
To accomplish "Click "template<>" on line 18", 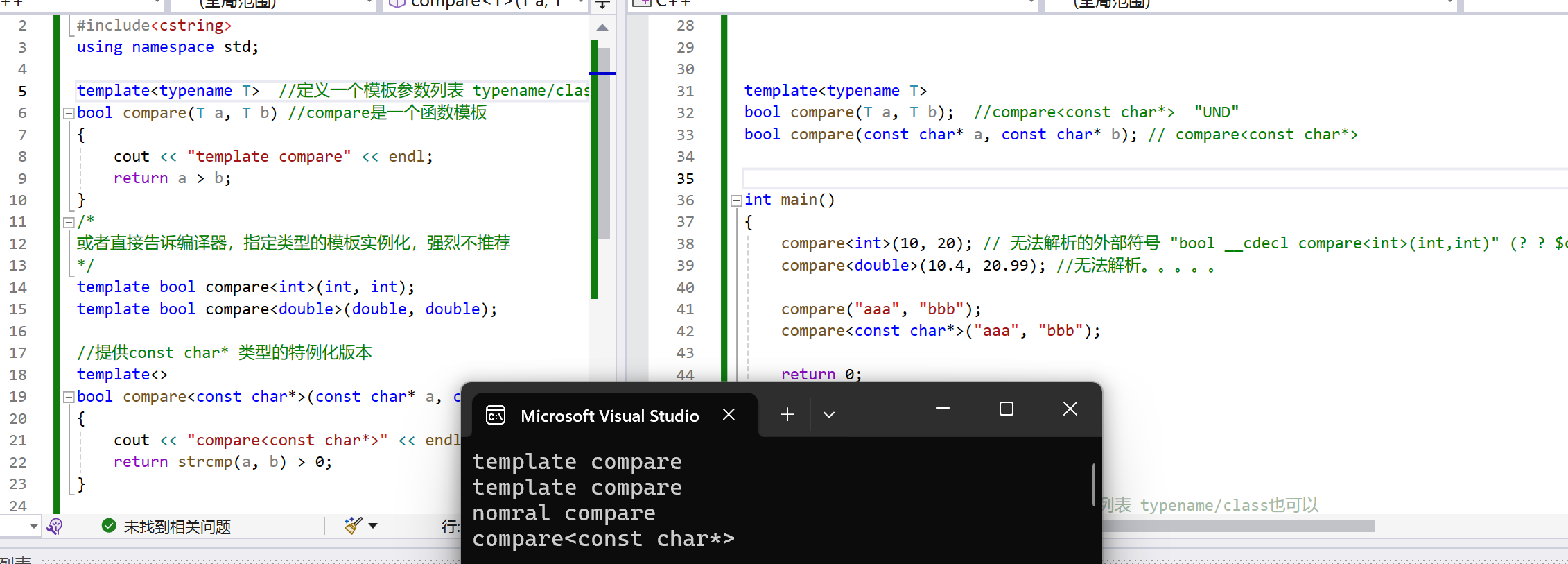I will click(x=122, y=375).
